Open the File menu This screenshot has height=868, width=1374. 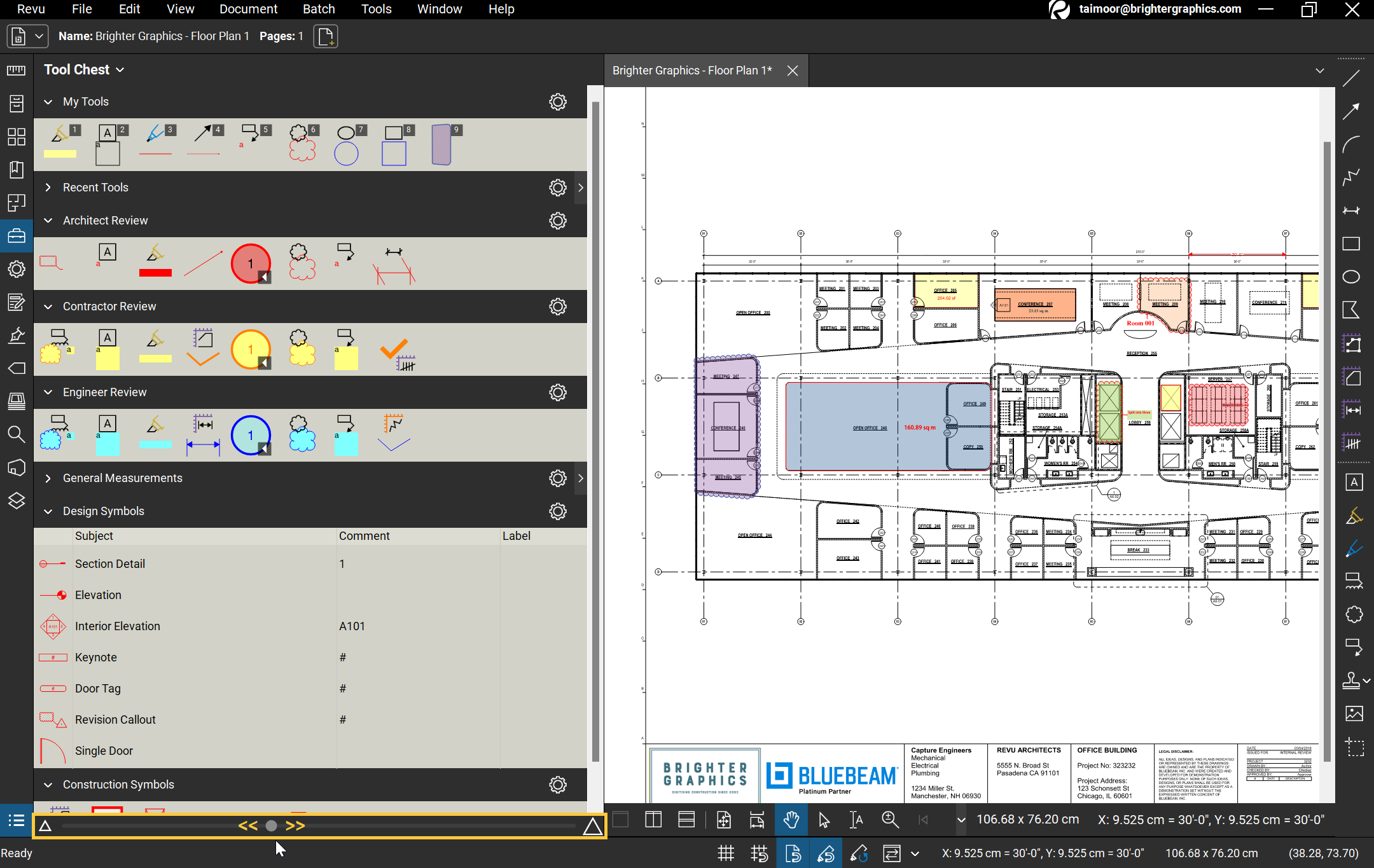pyautogui.click(x=81, y=9)
